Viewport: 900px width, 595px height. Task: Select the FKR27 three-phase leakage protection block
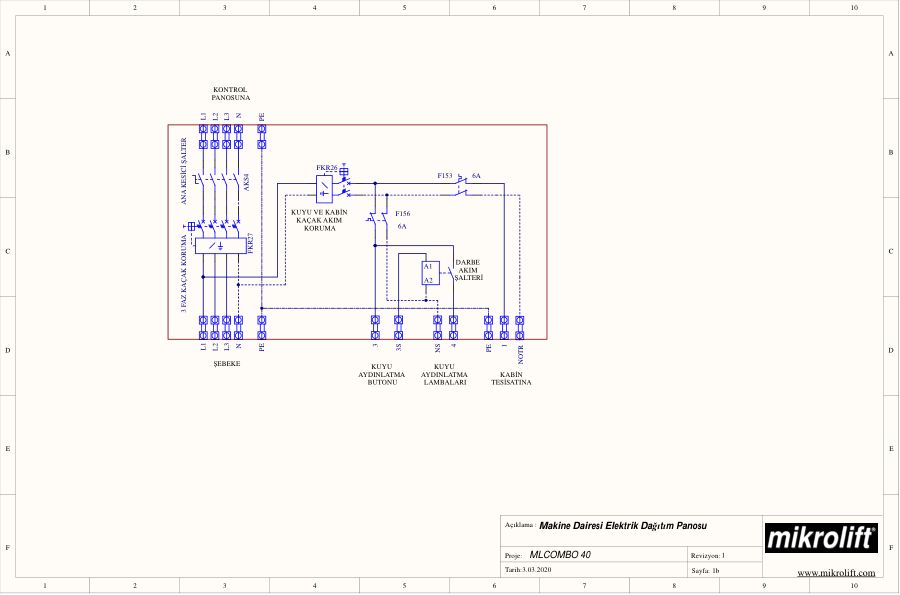pos(220,246)
